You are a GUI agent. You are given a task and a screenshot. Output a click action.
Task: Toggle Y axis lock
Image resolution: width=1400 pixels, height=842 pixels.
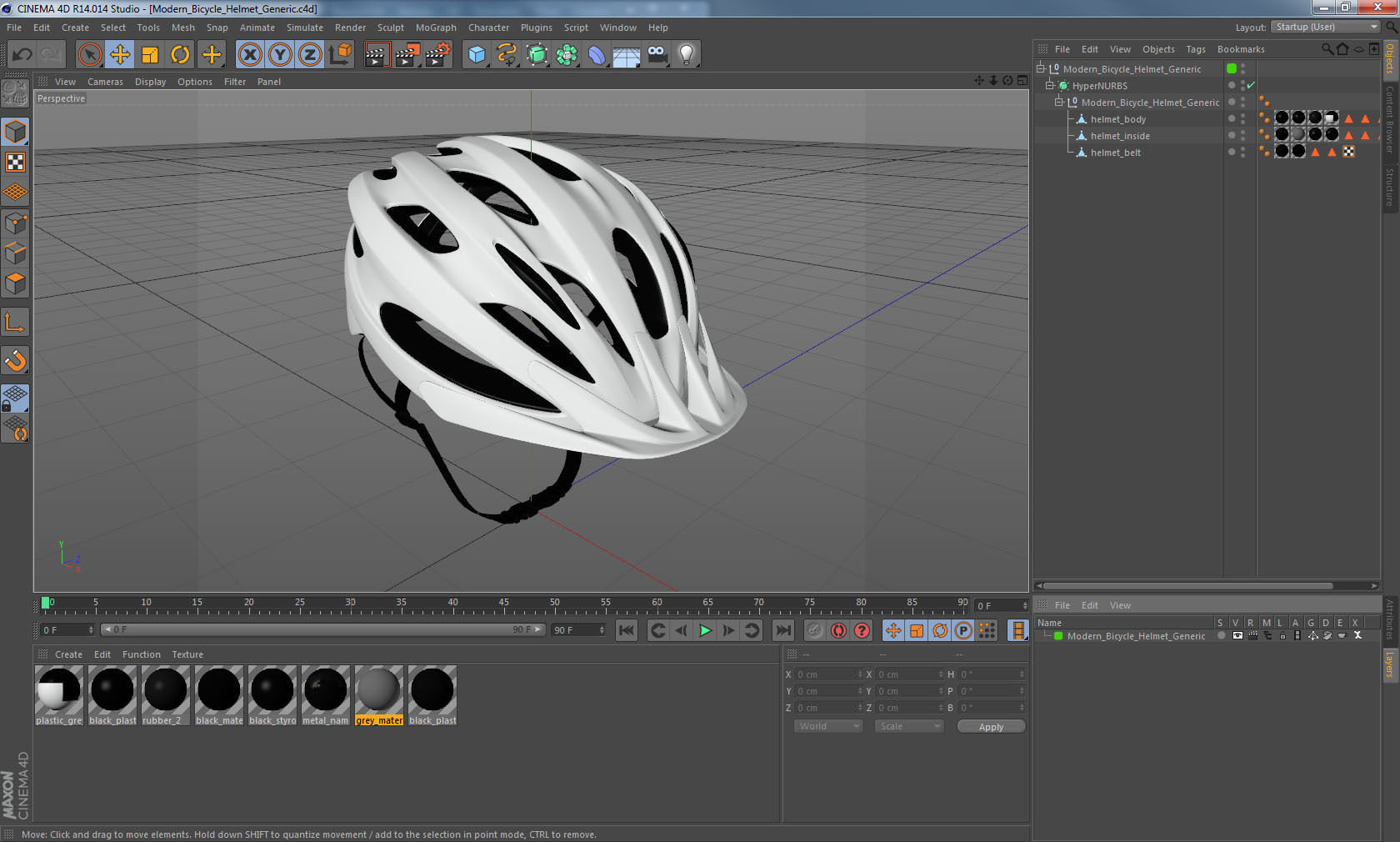coord(280,55)
